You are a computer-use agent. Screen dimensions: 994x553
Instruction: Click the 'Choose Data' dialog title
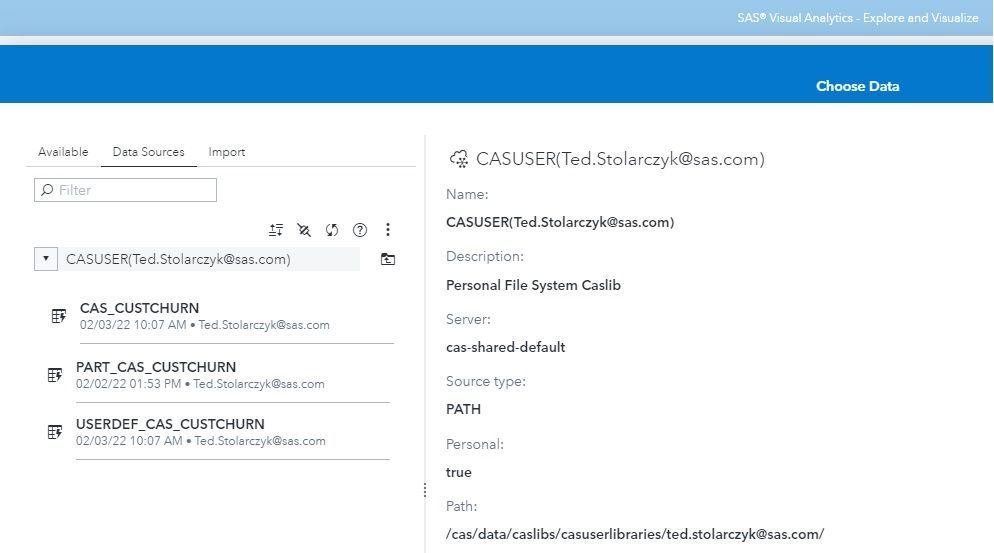857,86
